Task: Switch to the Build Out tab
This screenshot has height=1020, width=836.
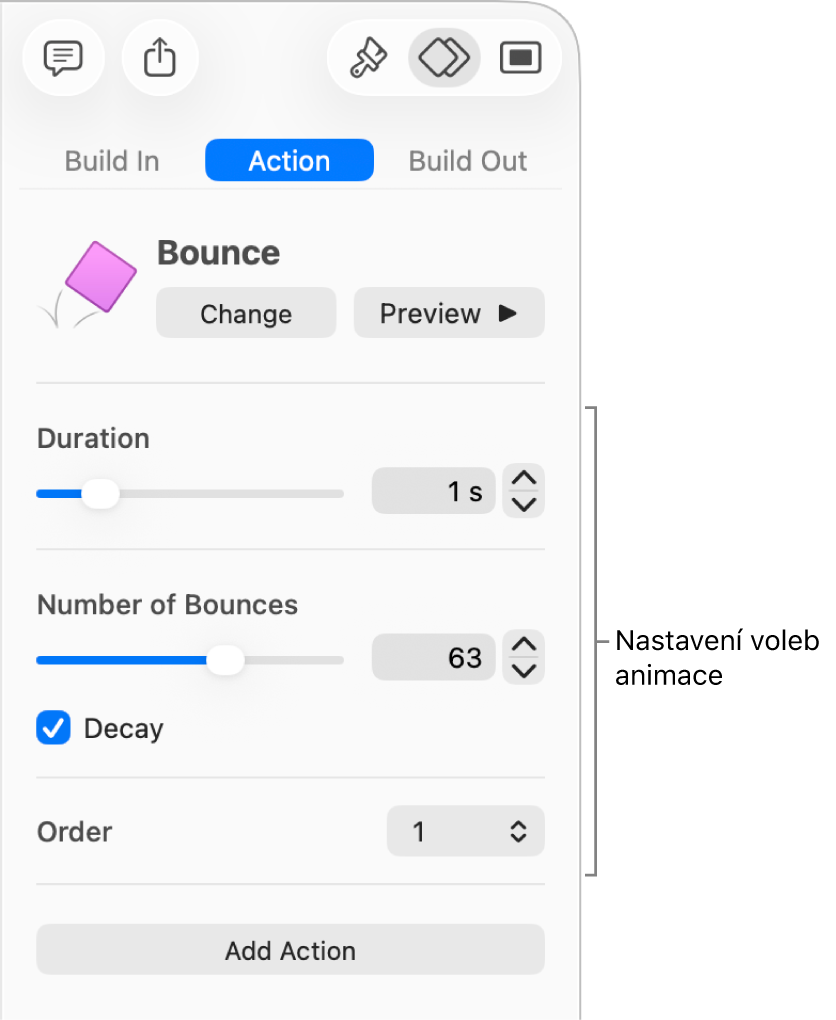Action: coord(468,161)
